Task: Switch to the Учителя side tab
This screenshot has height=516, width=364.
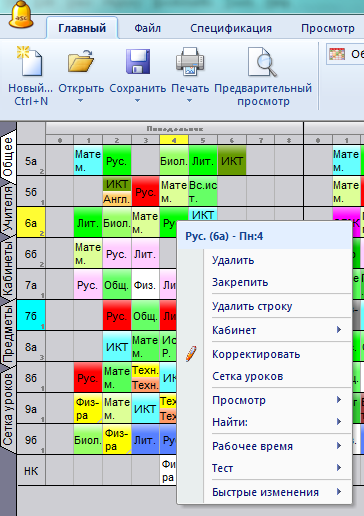Action: point(8,209)
